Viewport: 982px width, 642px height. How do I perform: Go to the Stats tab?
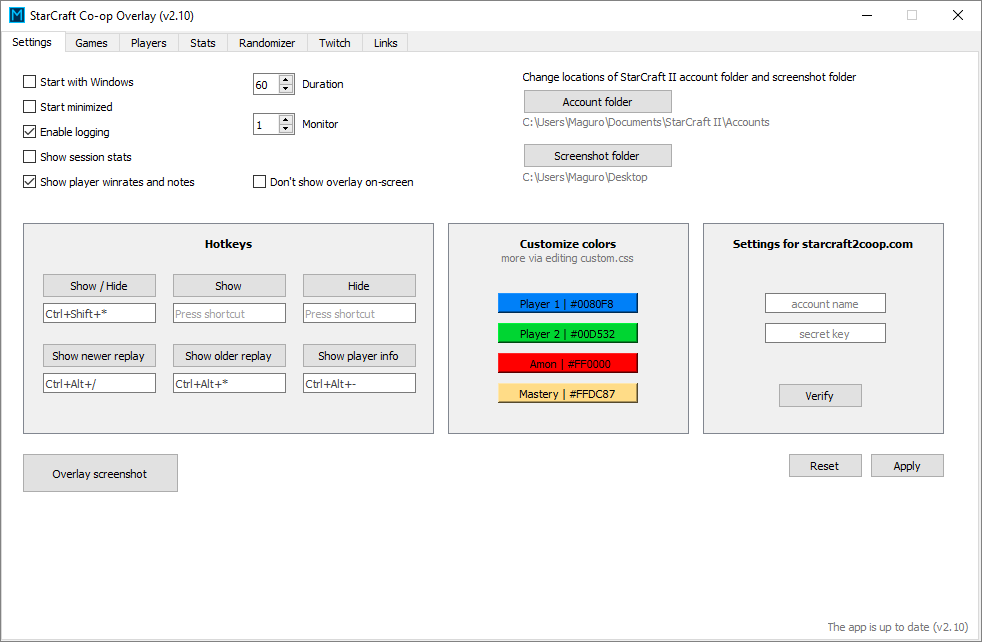point(203,43)
